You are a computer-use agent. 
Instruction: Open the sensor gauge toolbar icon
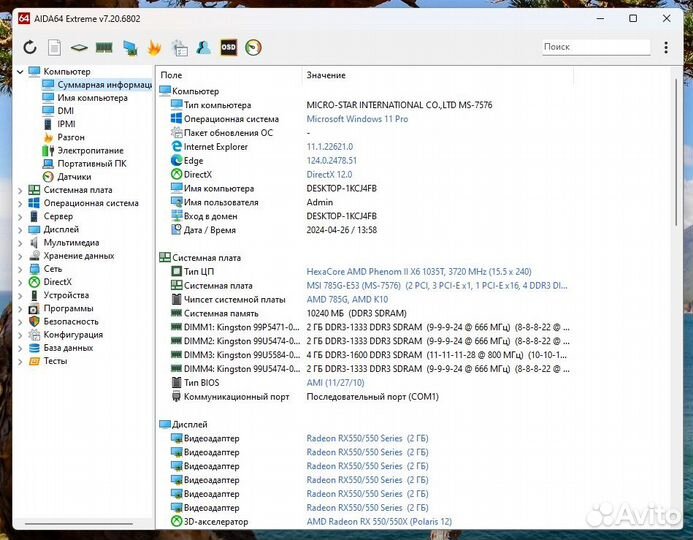click(x=253, y=47)
